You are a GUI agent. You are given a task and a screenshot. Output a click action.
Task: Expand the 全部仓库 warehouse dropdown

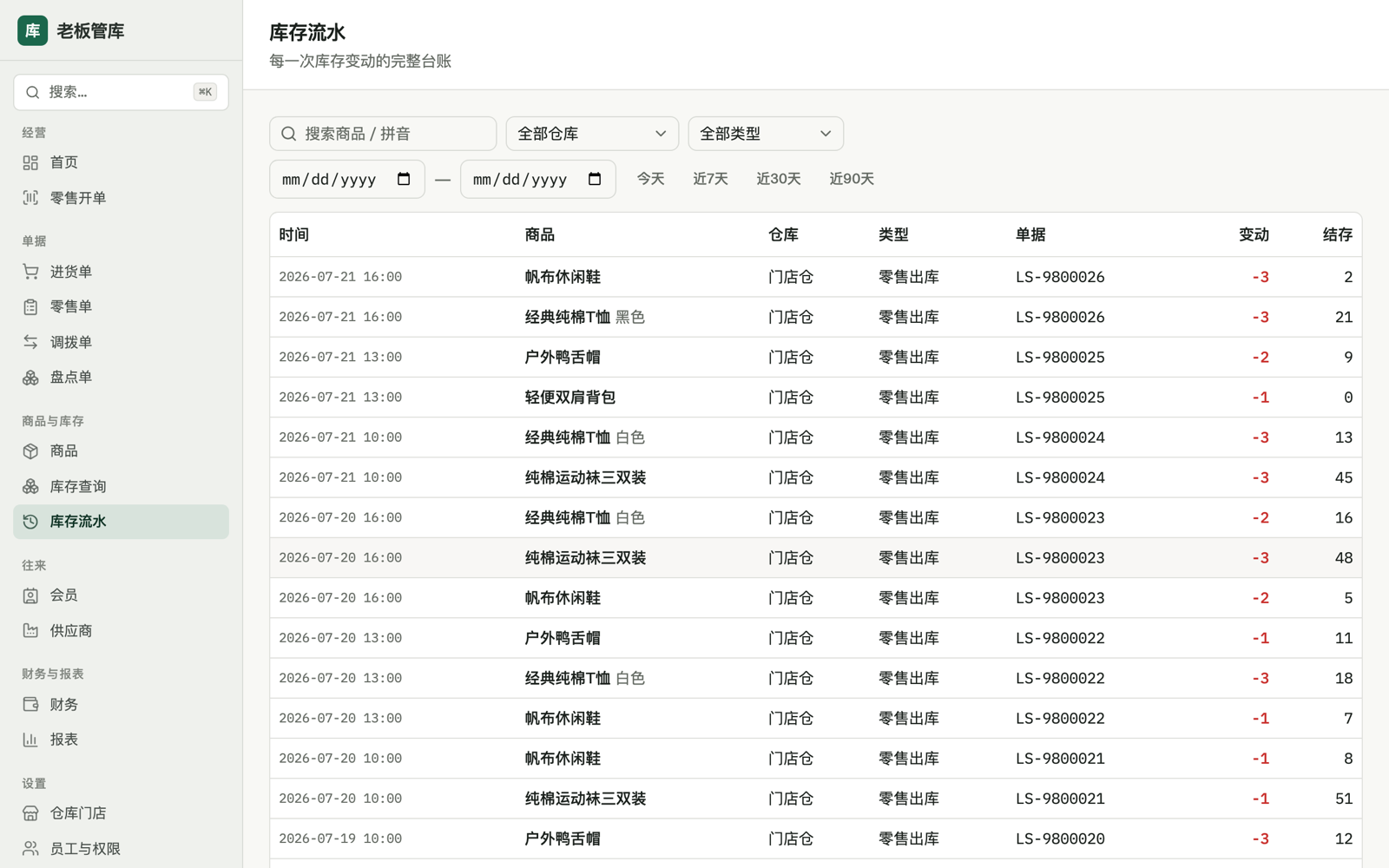coord(592,134)
